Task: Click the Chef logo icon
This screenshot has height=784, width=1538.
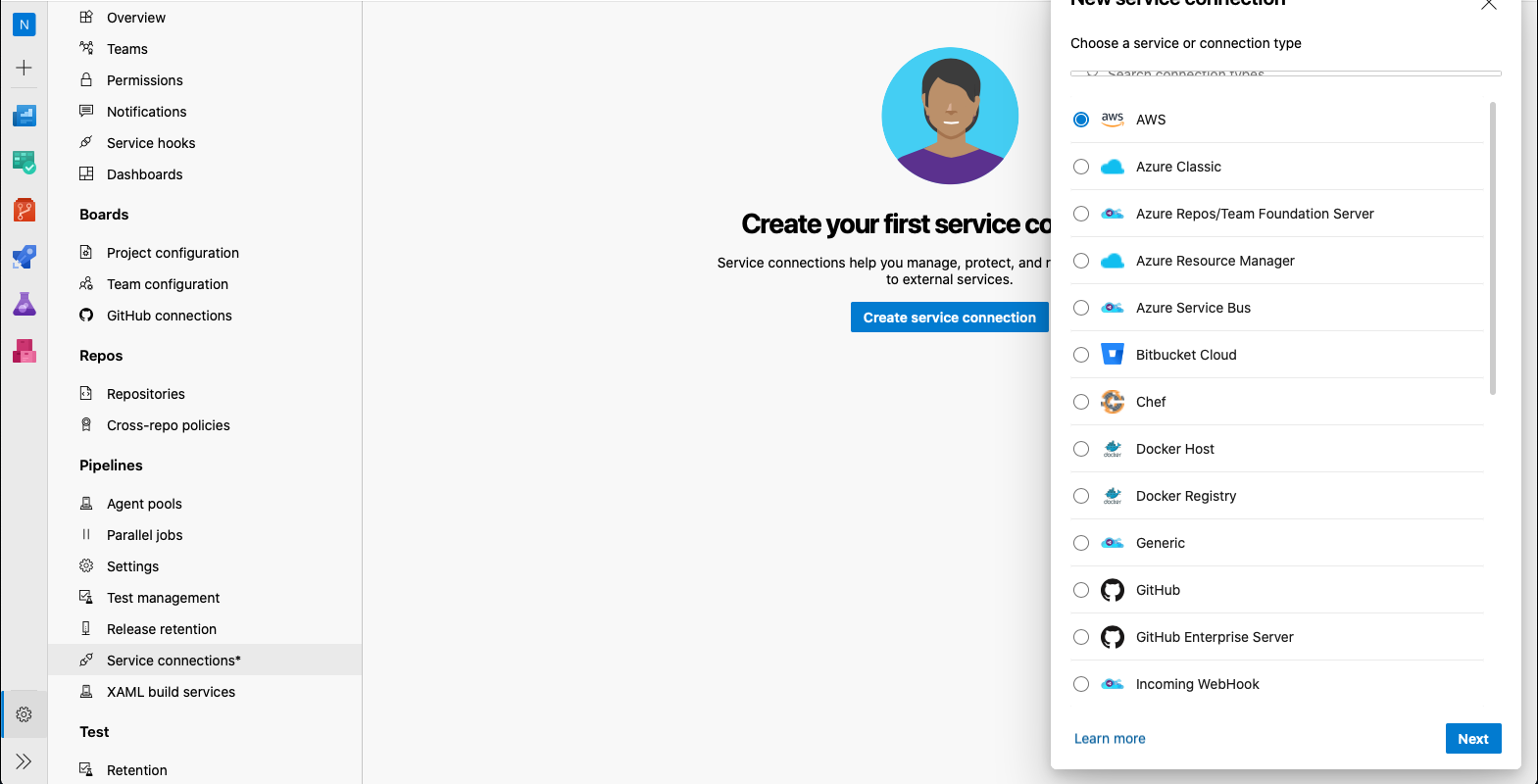Action: tap(1113, 401)
